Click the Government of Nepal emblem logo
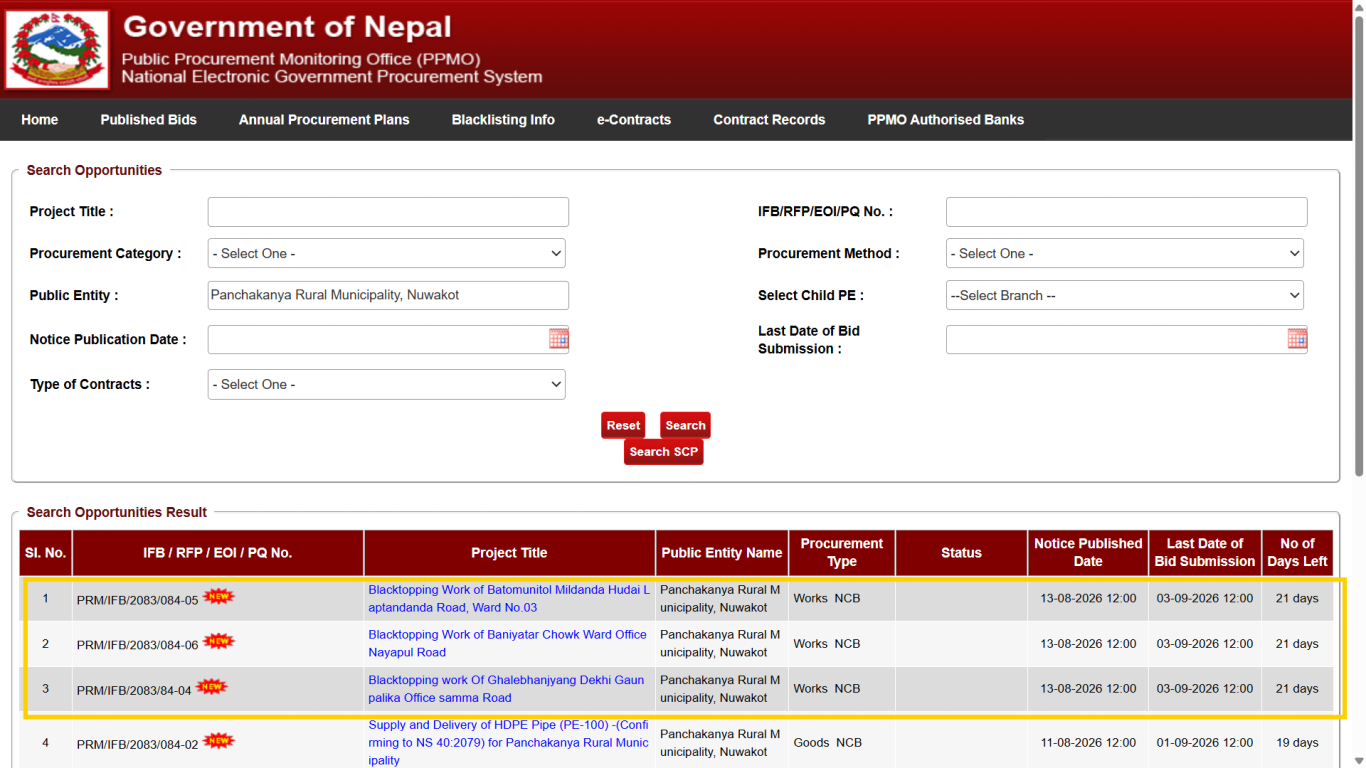Viewport: 1366px width, 768px height. point(57,50)
